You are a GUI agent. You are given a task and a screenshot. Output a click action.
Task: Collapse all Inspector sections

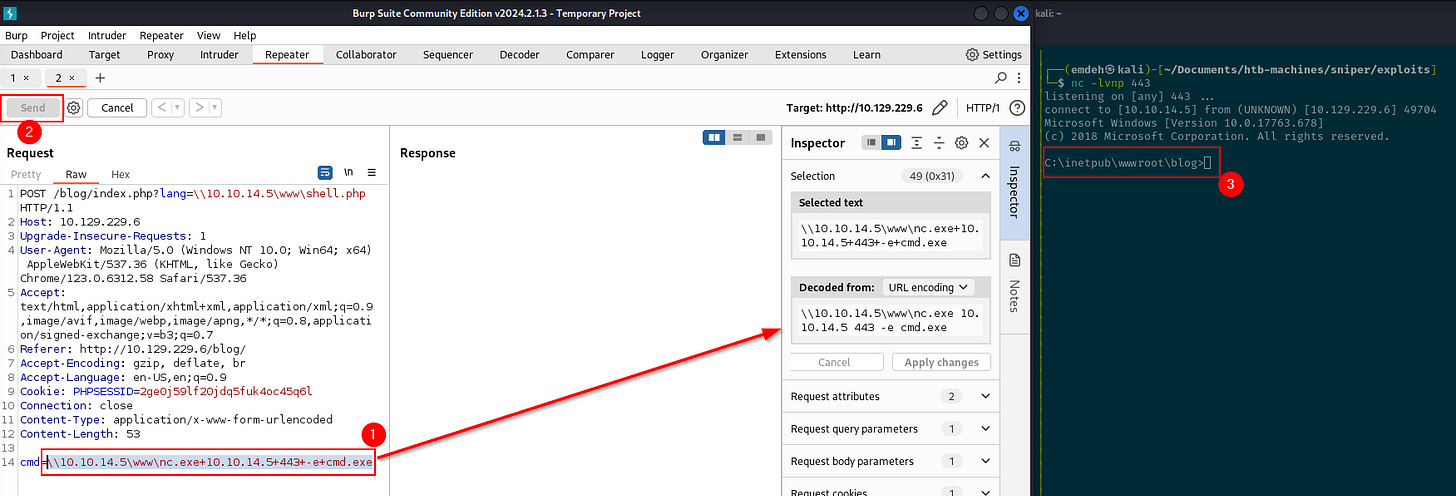tap(939, 143)
